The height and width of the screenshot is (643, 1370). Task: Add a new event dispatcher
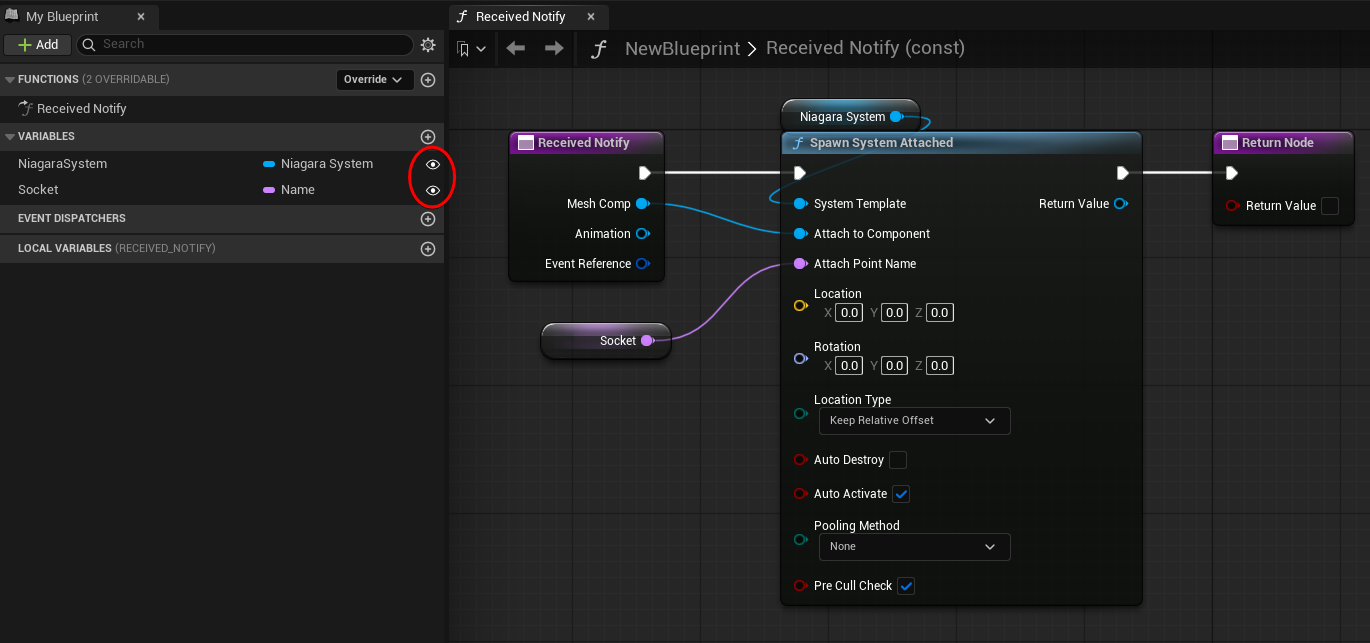point(428,219)
